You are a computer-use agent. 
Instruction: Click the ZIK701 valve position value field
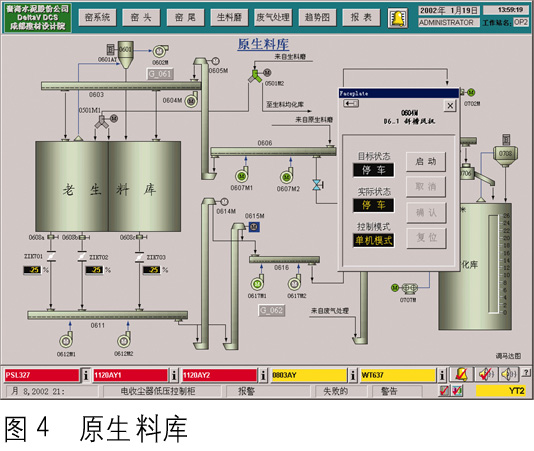tap(32, 270)
